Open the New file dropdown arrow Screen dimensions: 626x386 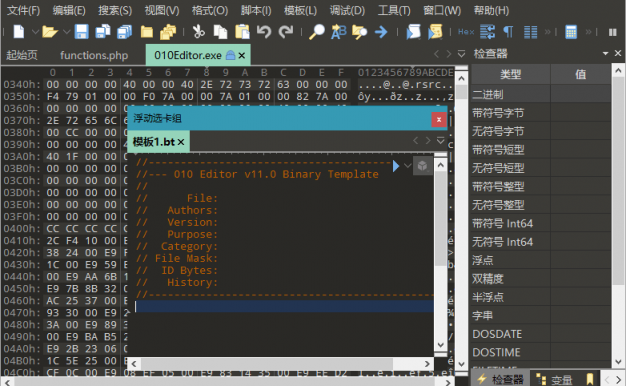(35, 32)
